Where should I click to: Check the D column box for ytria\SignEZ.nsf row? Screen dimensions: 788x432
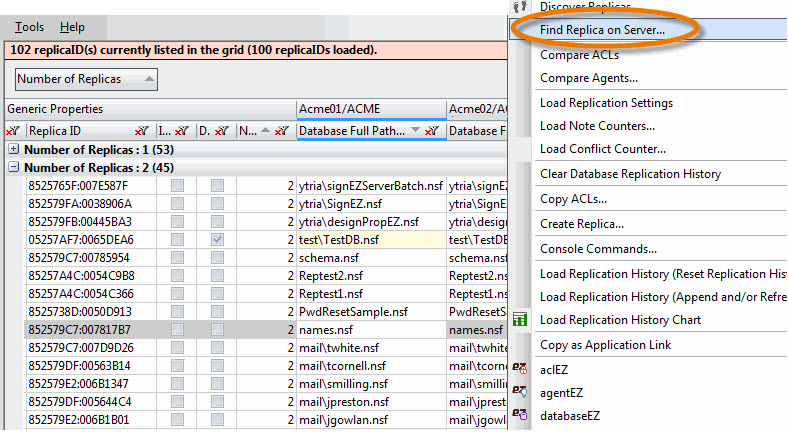pyautogui.click(x=217, y=204)
